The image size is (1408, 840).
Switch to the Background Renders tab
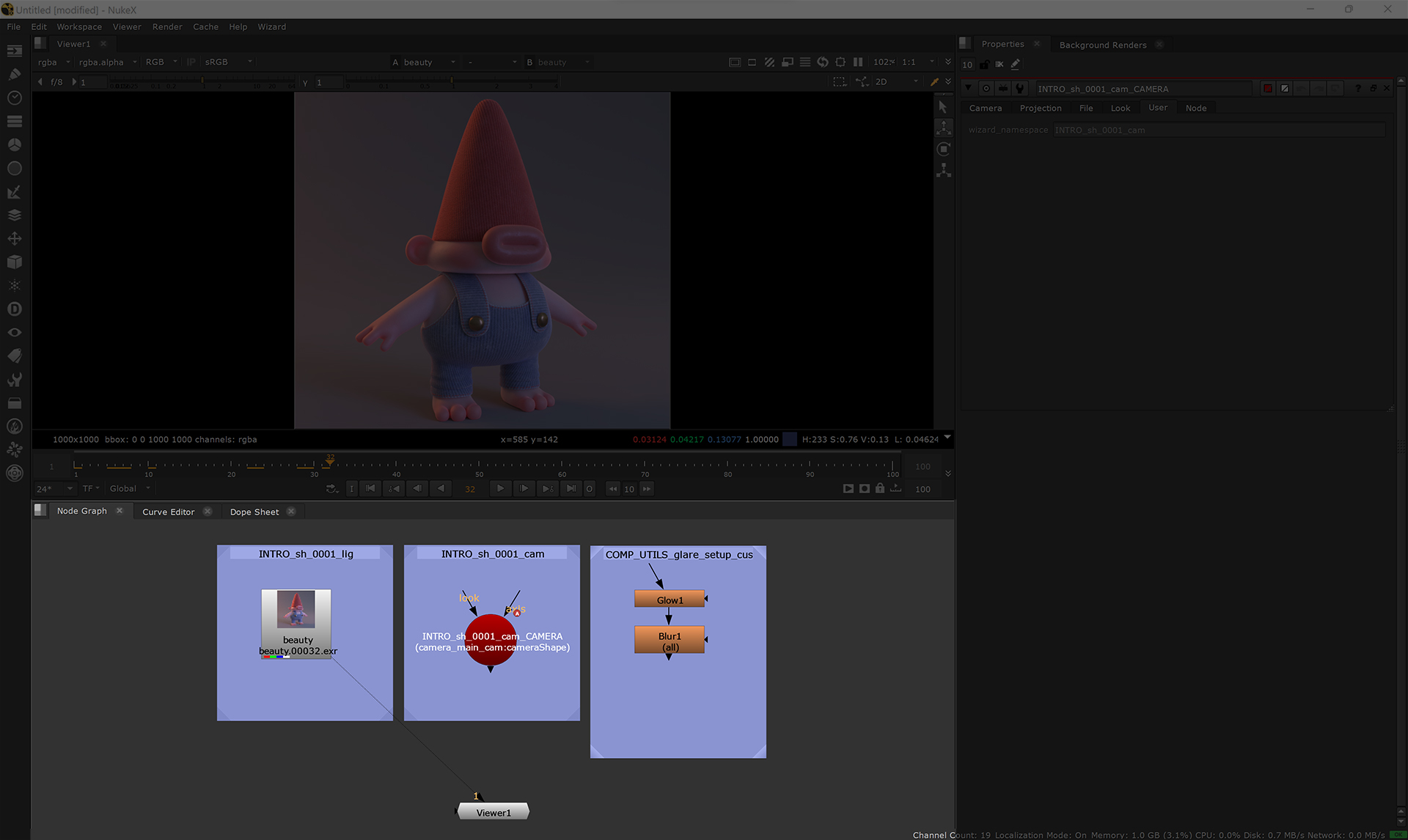(1102, 45)
